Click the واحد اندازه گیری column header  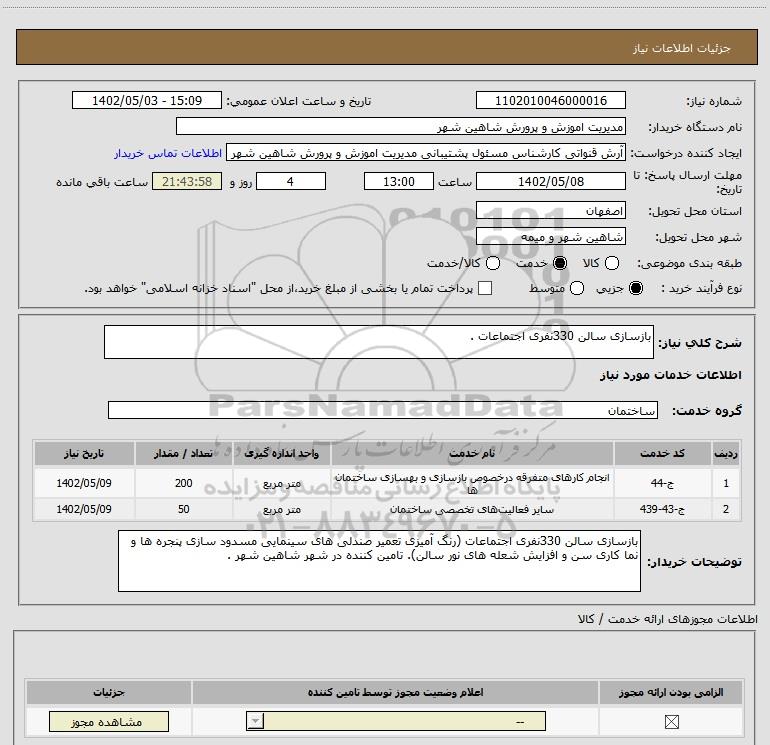point(281,453)
